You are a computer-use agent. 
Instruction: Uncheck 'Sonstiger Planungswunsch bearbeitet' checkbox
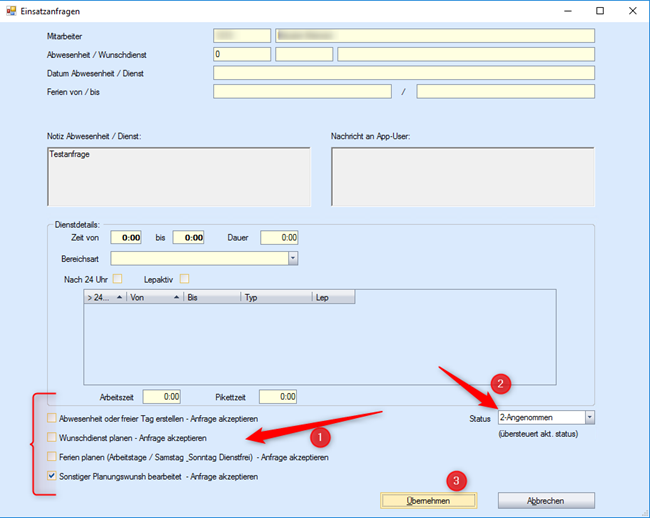point(52,477)
